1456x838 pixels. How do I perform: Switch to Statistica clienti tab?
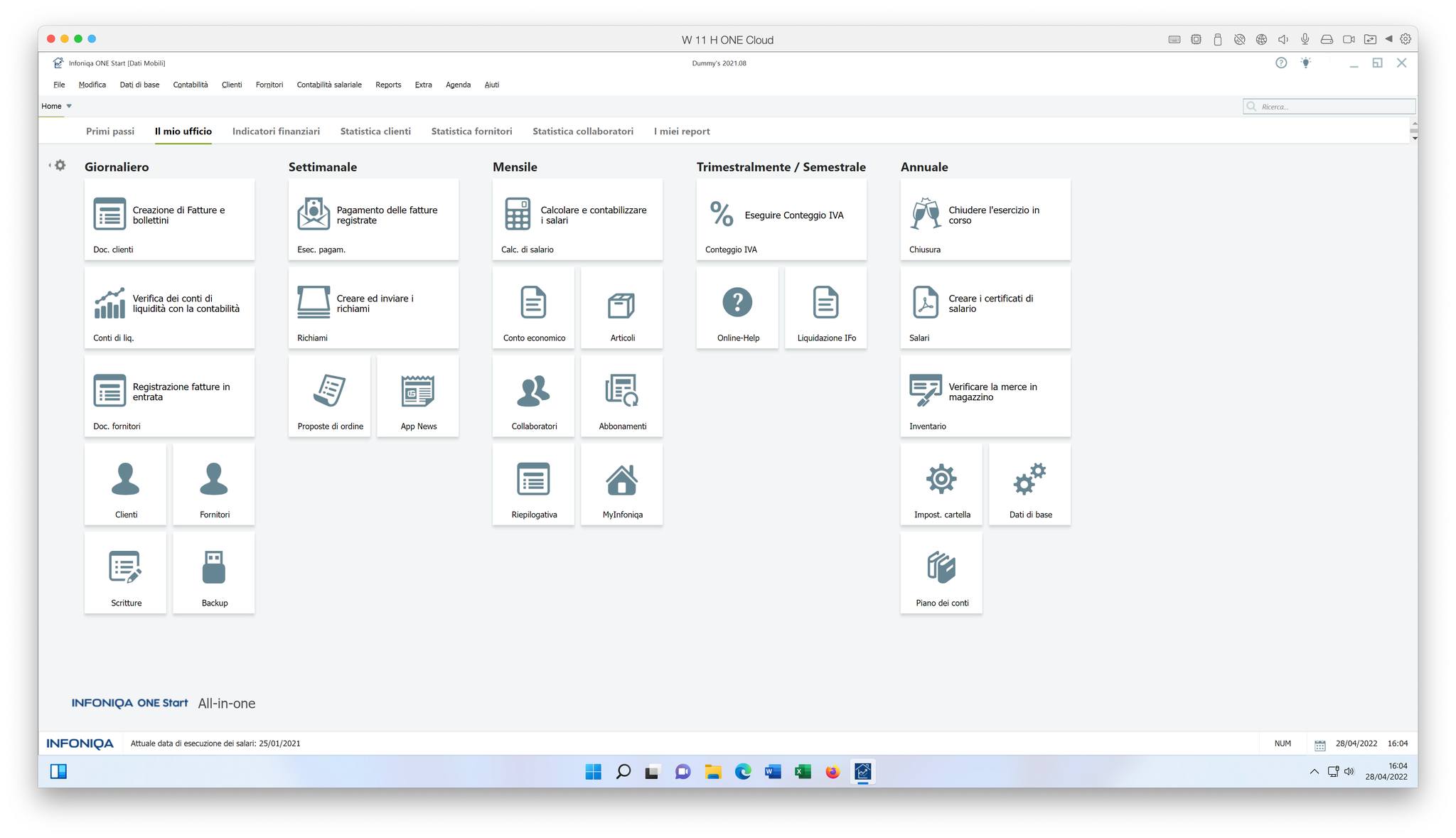375,131
